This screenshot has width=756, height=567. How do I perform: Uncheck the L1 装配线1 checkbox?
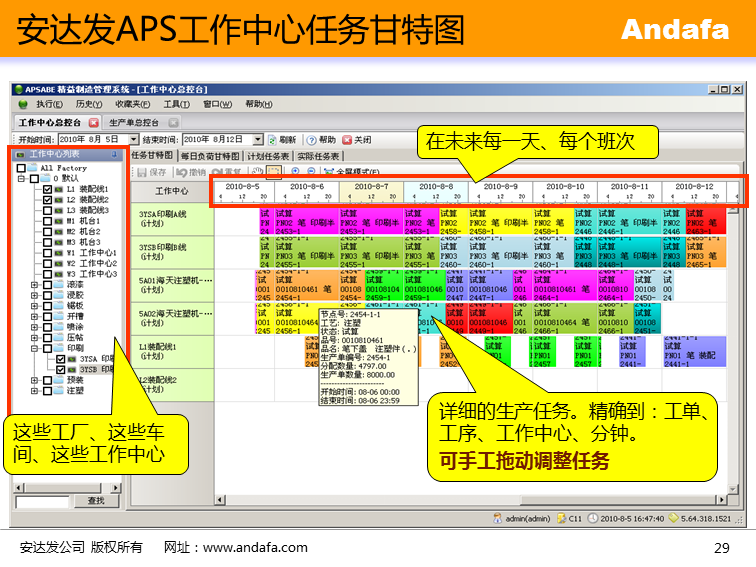tap(47, 189)
